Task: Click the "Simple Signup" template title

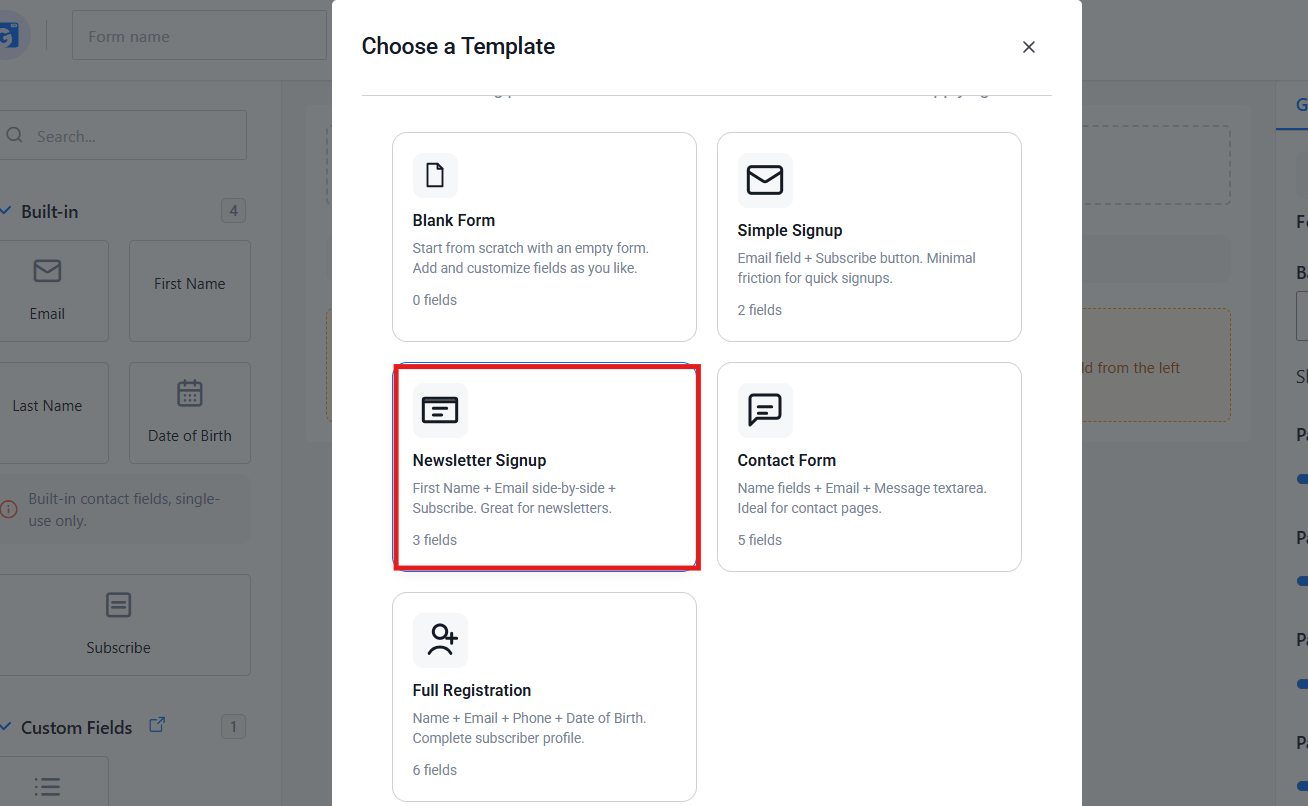Action: [x=790, y=230]
